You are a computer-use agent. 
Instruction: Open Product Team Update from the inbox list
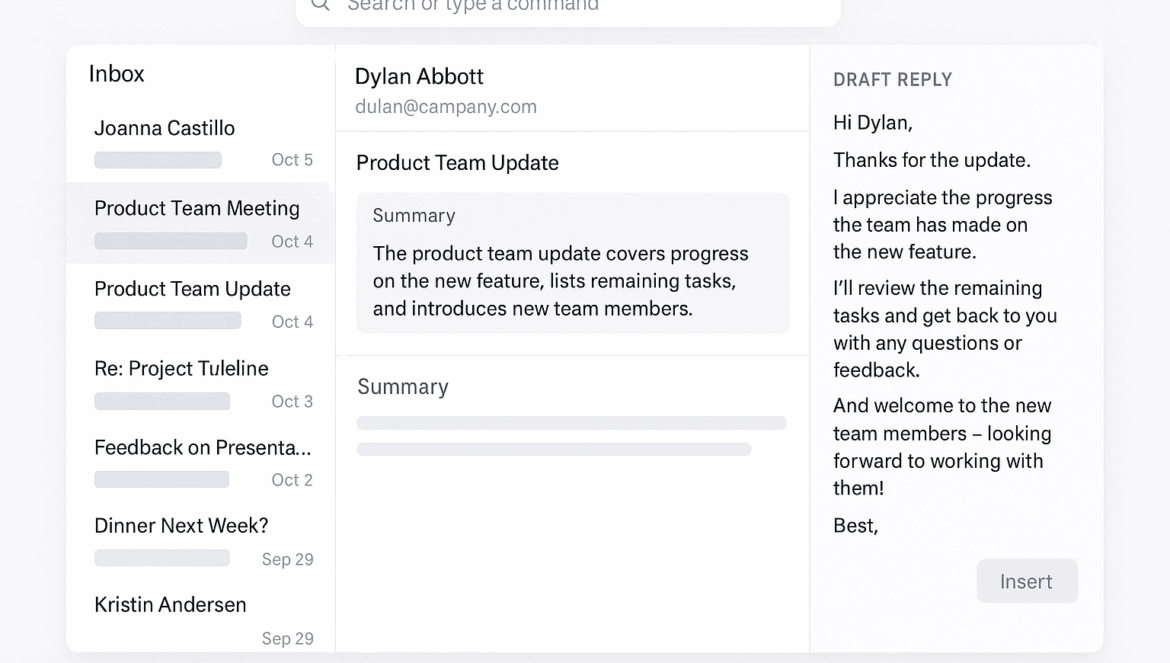pyautogui.click(x=200, y=303)
